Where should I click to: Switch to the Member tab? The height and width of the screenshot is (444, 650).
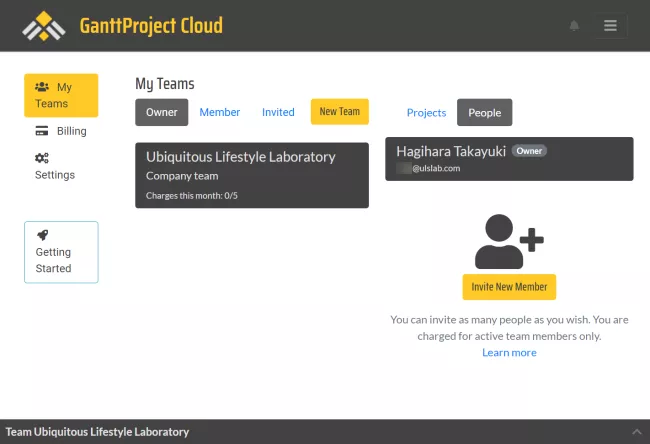pos(220,112)
